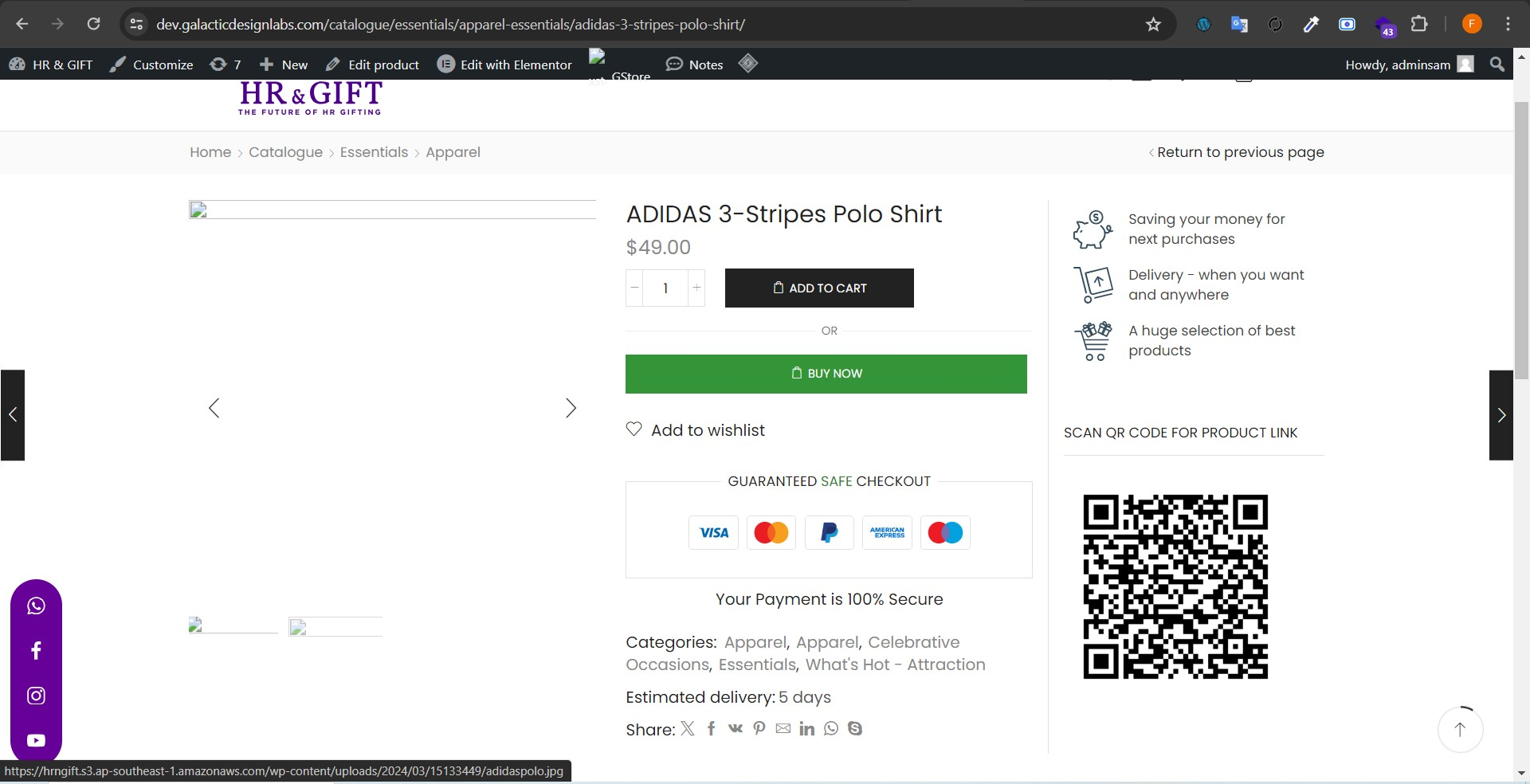Screen dimensions: 1530x784
Task: Open New menu in admin bar
Action: tap(284, 65)
